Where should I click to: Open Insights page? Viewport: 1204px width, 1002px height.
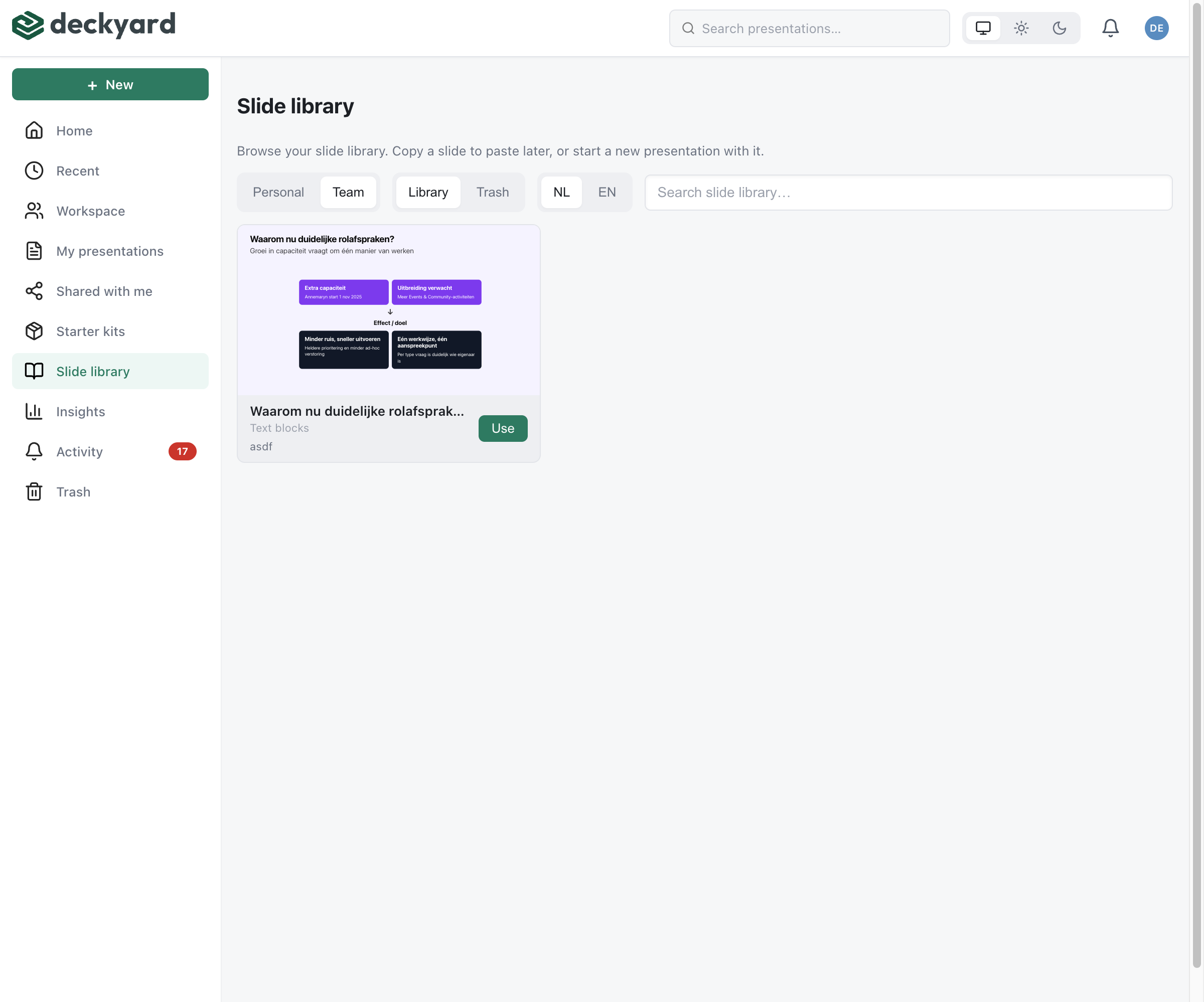[110, 412]
